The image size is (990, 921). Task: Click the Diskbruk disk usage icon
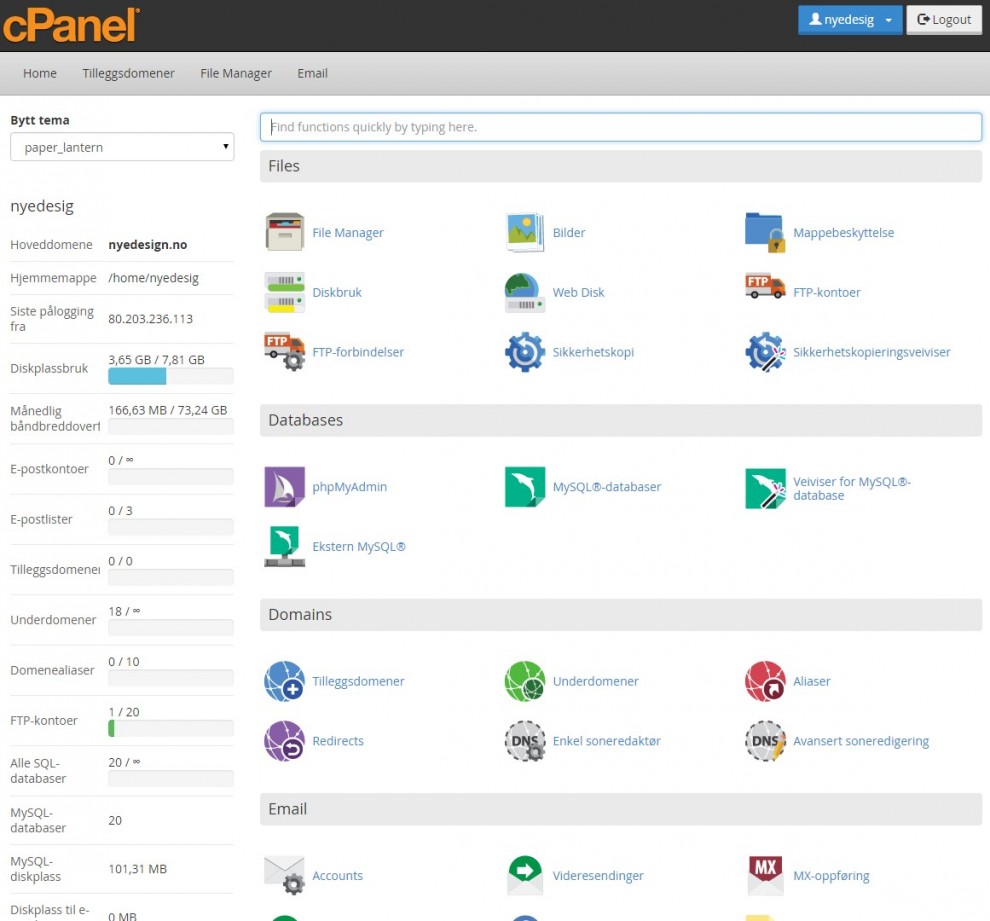pyautogui.click(x=284, y=292)
